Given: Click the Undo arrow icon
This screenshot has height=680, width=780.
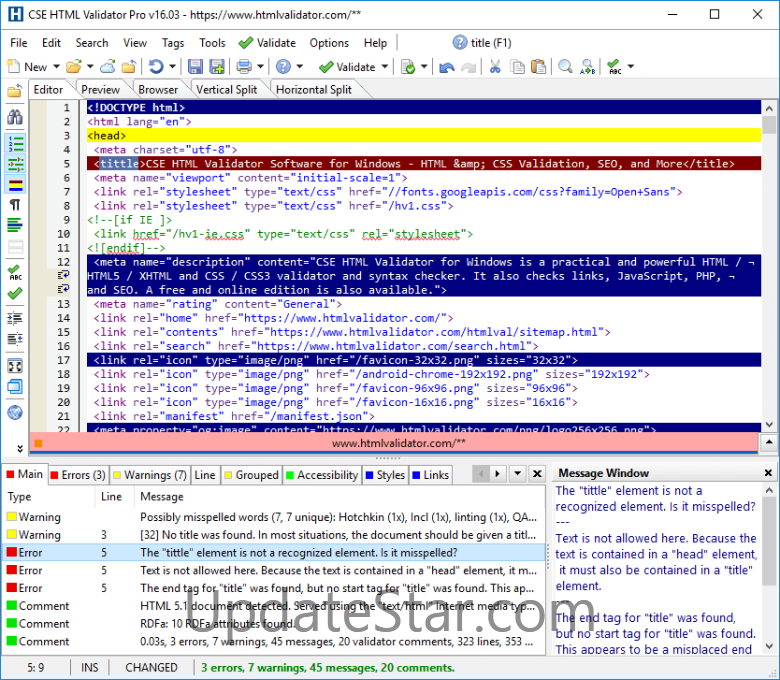Looking at the screenshot, I should click(447, 67).
